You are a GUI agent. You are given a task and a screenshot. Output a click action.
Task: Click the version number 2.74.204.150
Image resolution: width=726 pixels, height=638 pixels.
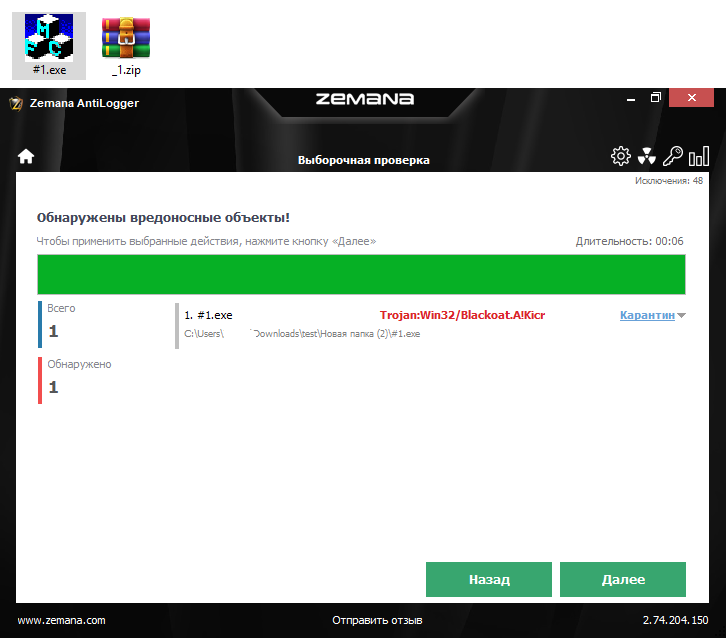pyautogui.click(x=675, y=620)
